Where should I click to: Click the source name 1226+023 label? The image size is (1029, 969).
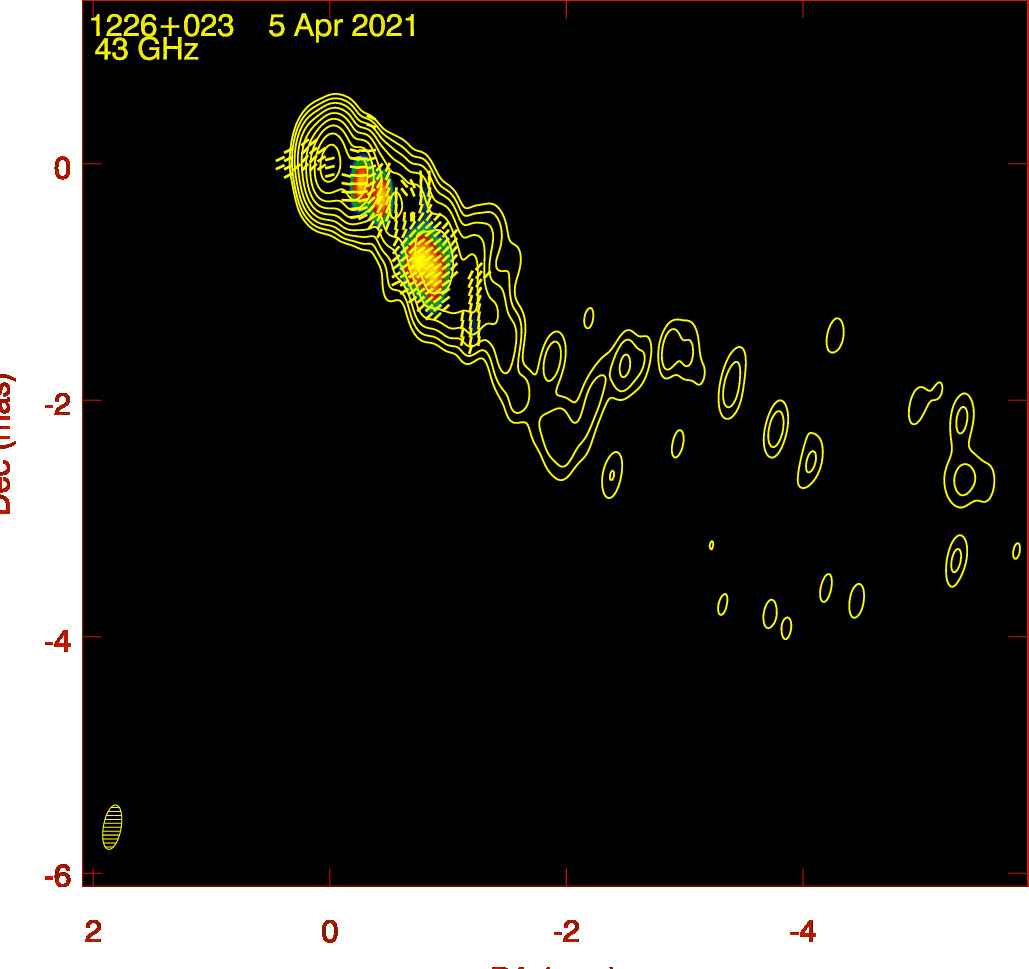(x=161, y=27)
